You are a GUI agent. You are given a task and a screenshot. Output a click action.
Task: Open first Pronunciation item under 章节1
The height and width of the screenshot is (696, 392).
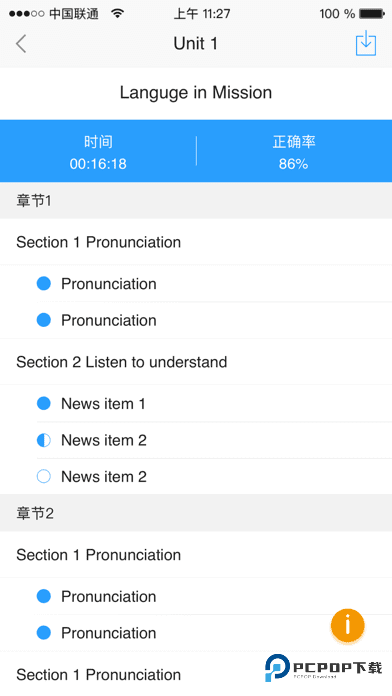(x=196, y=284)
